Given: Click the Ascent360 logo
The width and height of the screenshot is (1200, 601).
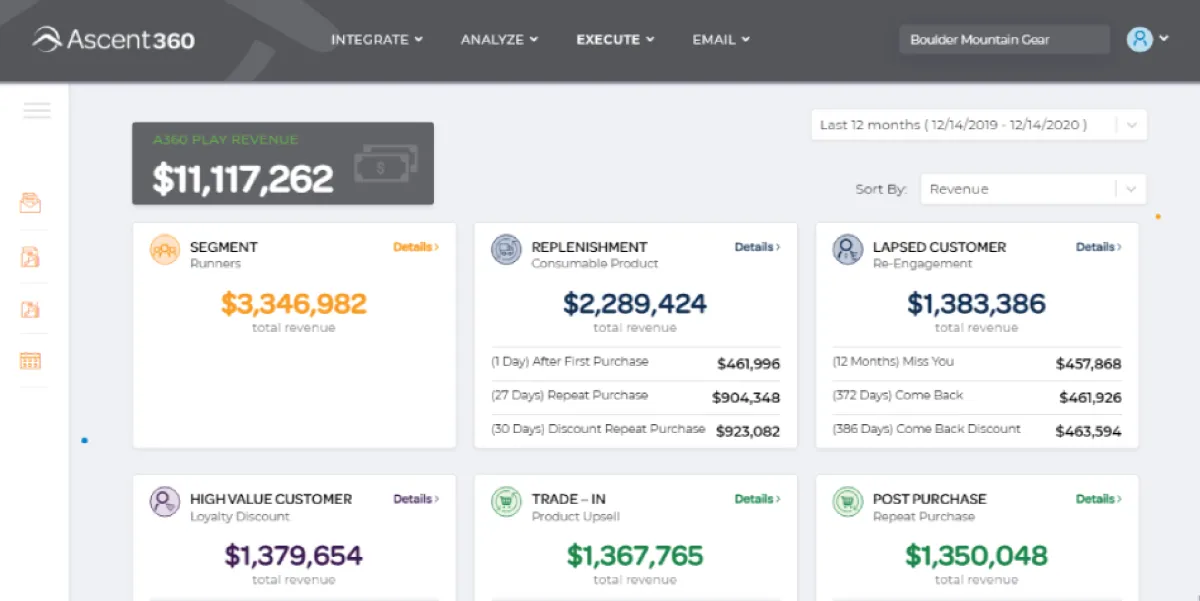Looking at the screenshot, I should pos(113,40).
